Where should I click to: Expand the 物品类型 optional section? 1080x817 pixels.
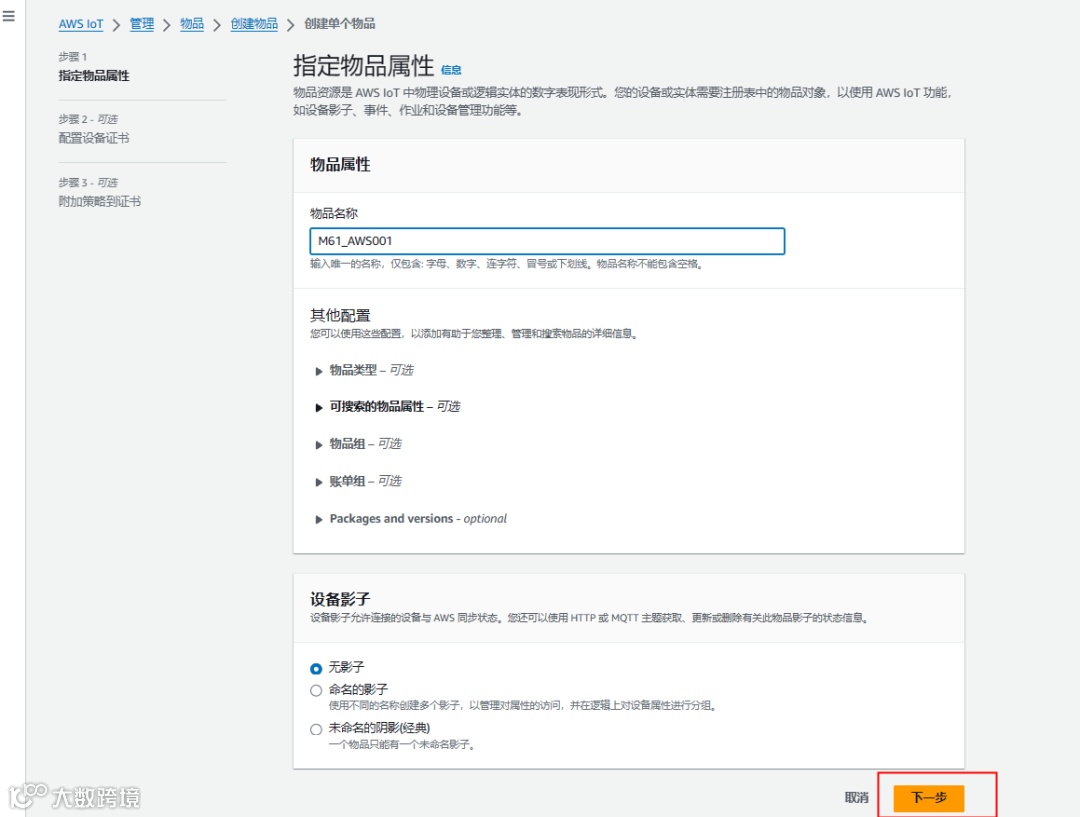click(x=364, y=371)
